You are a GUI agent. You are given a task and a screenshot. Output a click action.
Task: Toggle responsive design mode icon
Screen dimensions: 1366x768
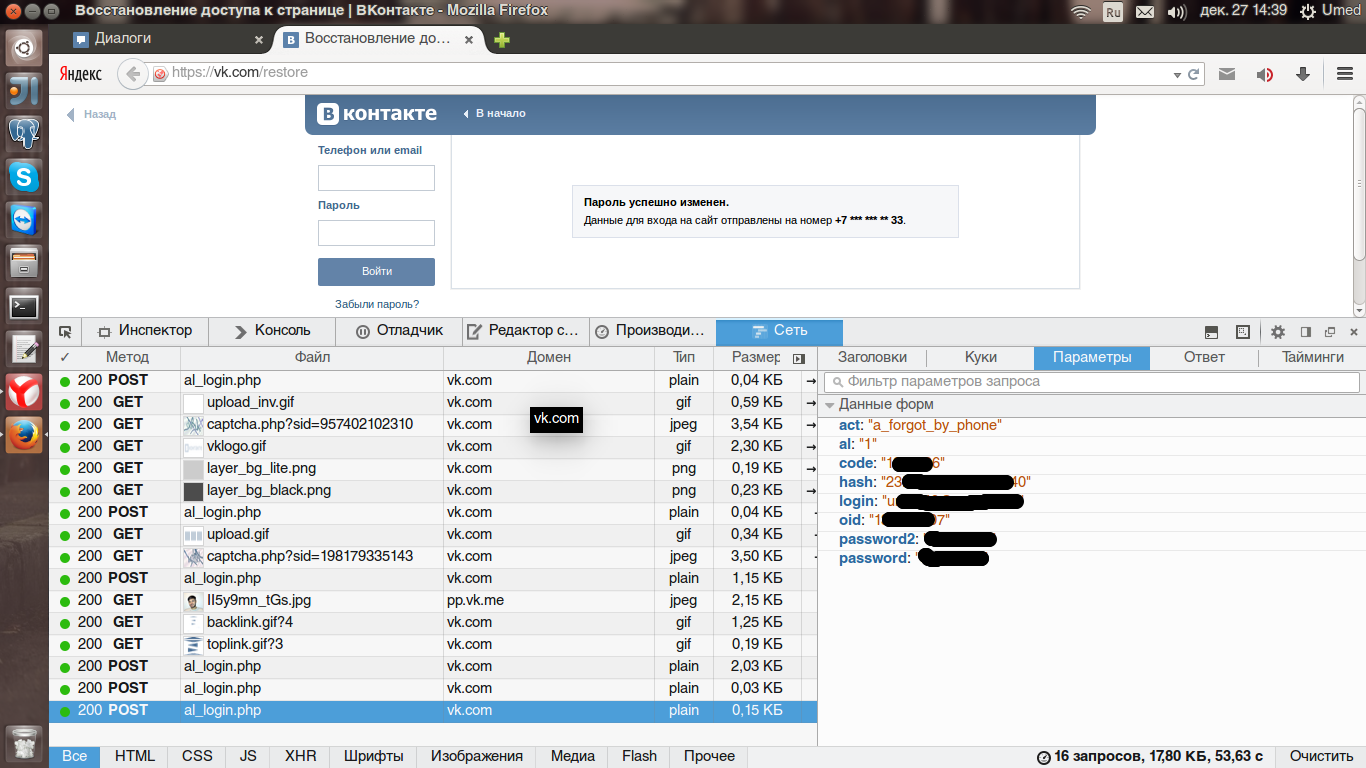[x=1243, y=331]
